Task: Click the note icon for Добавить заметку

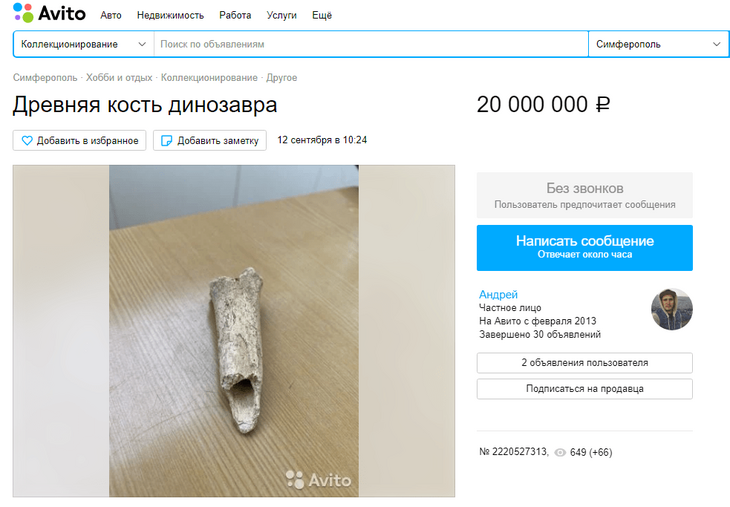Action: (x=167, y=141)
